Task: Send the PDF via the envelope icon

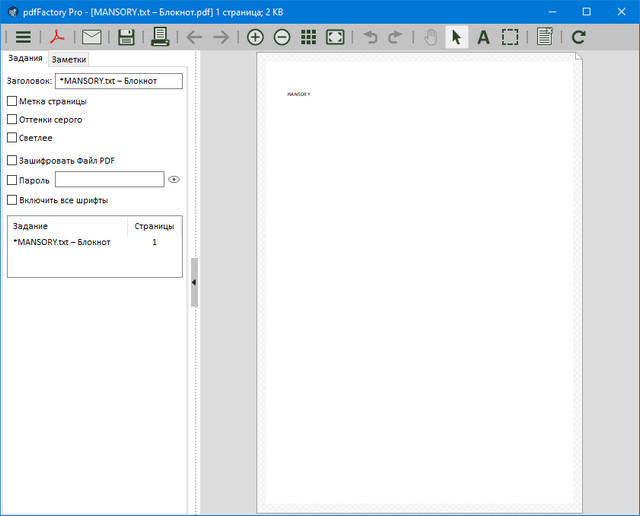Action: (92, 37)
